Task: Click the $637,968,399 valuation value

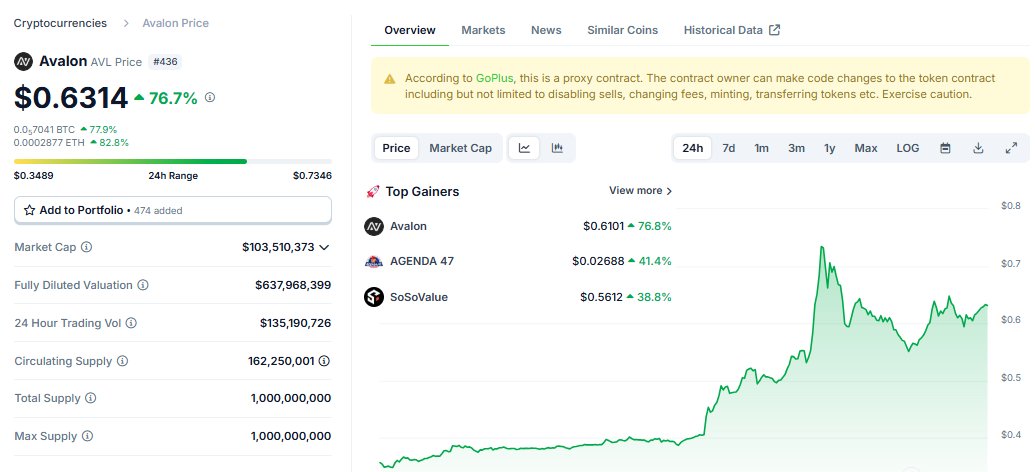Action: pyautogui.click(x=293, y=285)
